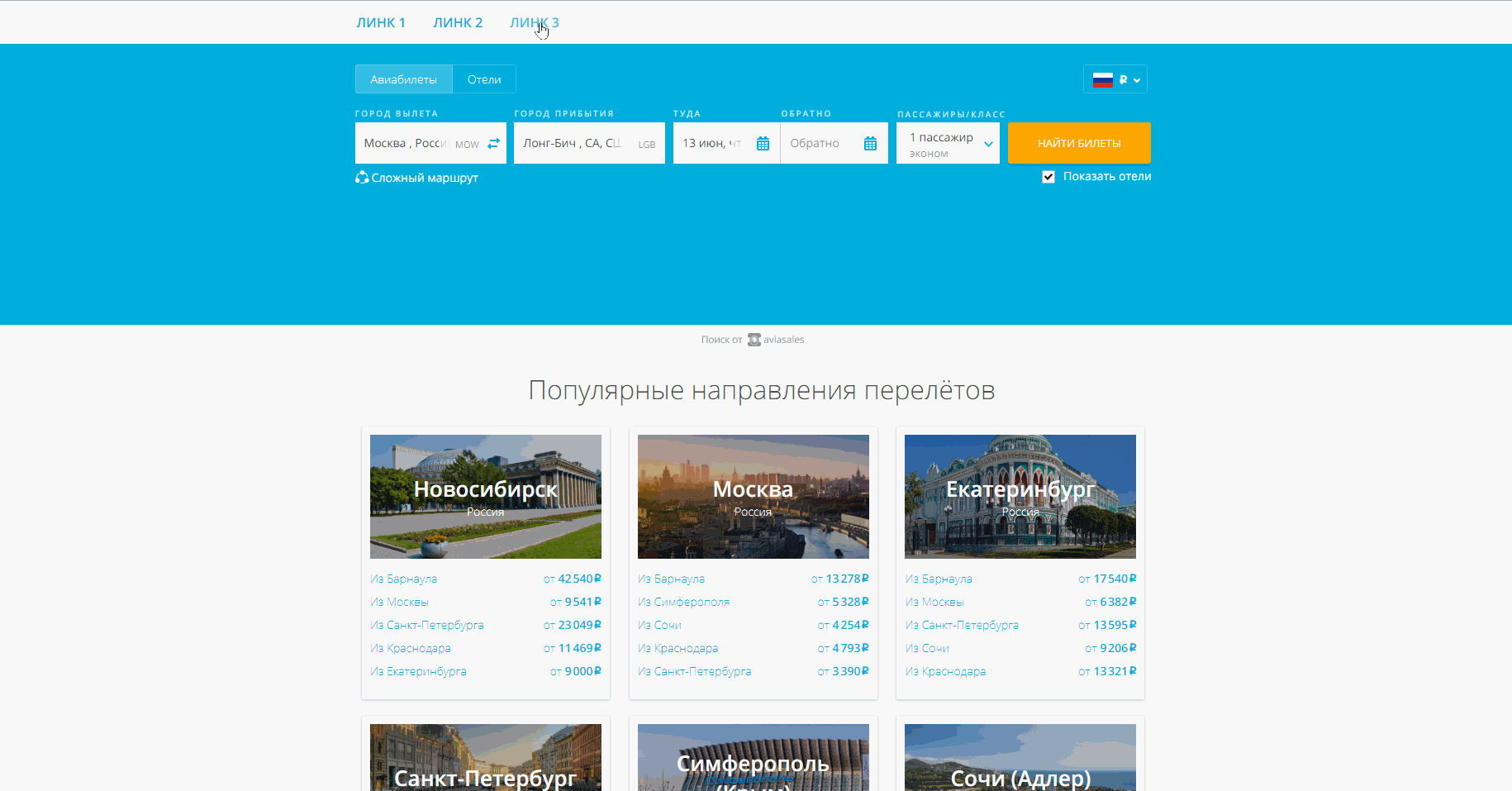The height and width of the screenshot is (791, 1512).
Task: Click the НАЙТИ БИЛЕТЫ button
Action: click(x=1079, y=143)
